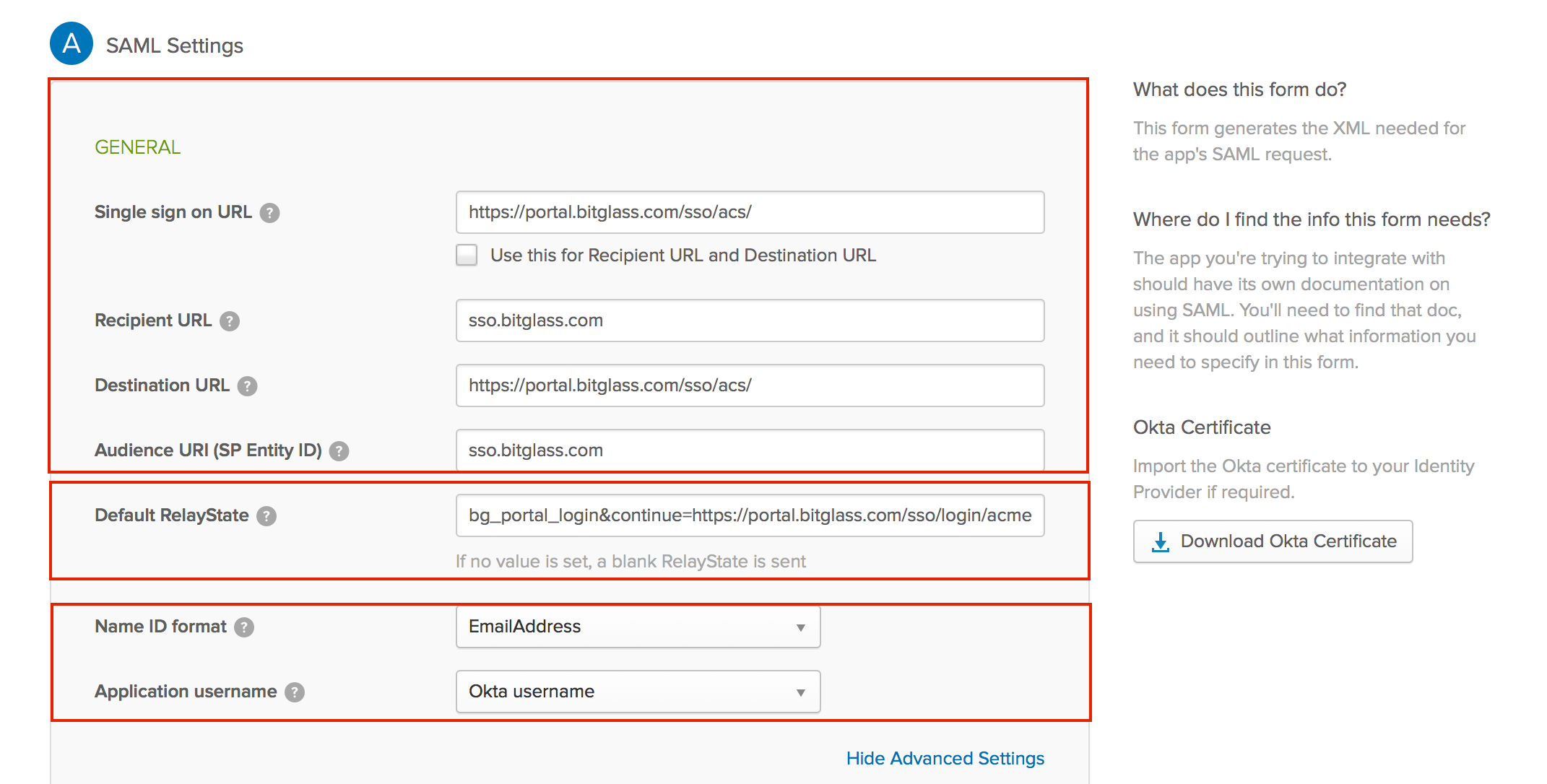Click the Application username label

[186, 692]
